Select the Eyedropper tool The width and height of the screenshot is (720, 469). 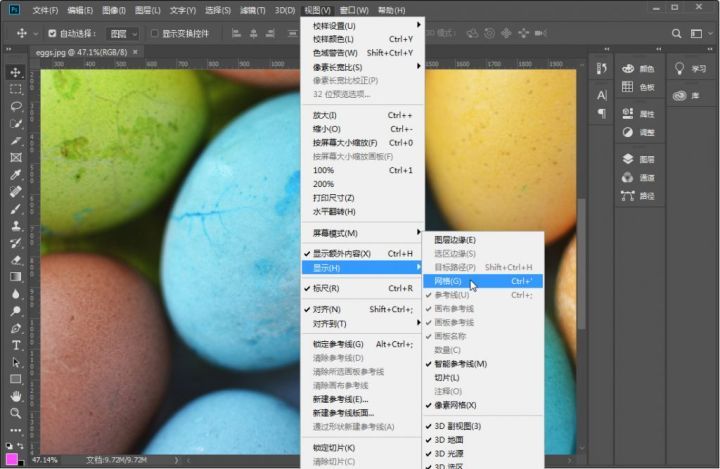click(x=16, y=175)
